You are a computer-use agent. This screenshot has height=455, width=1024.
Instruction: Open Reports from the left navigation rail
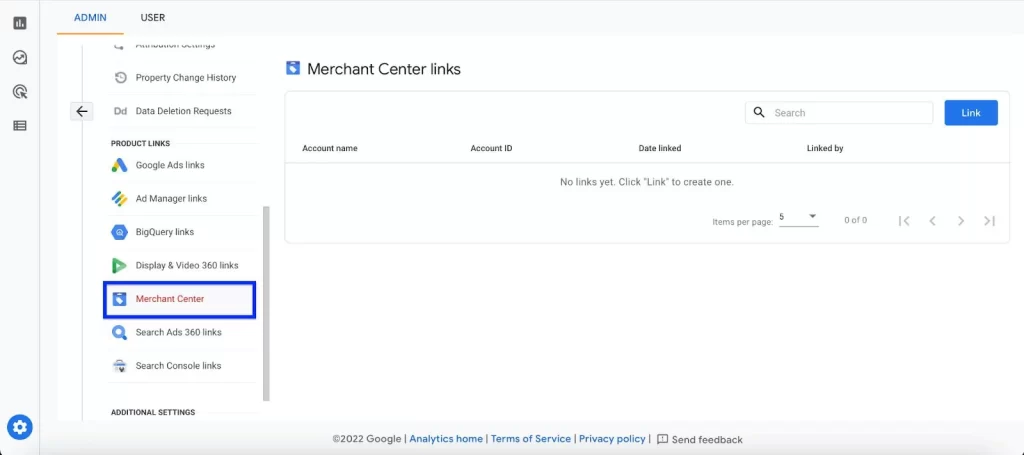[x=20, y=24]
